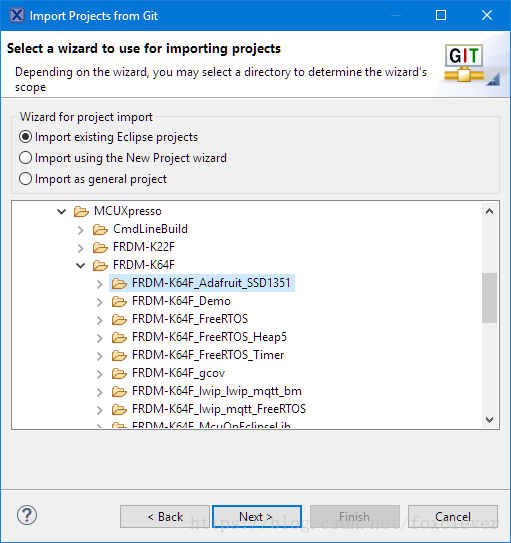Viewport: 511px width, 543px height.
Task: Collapse the MCUXpresso tree node
Action: [62, 211]
